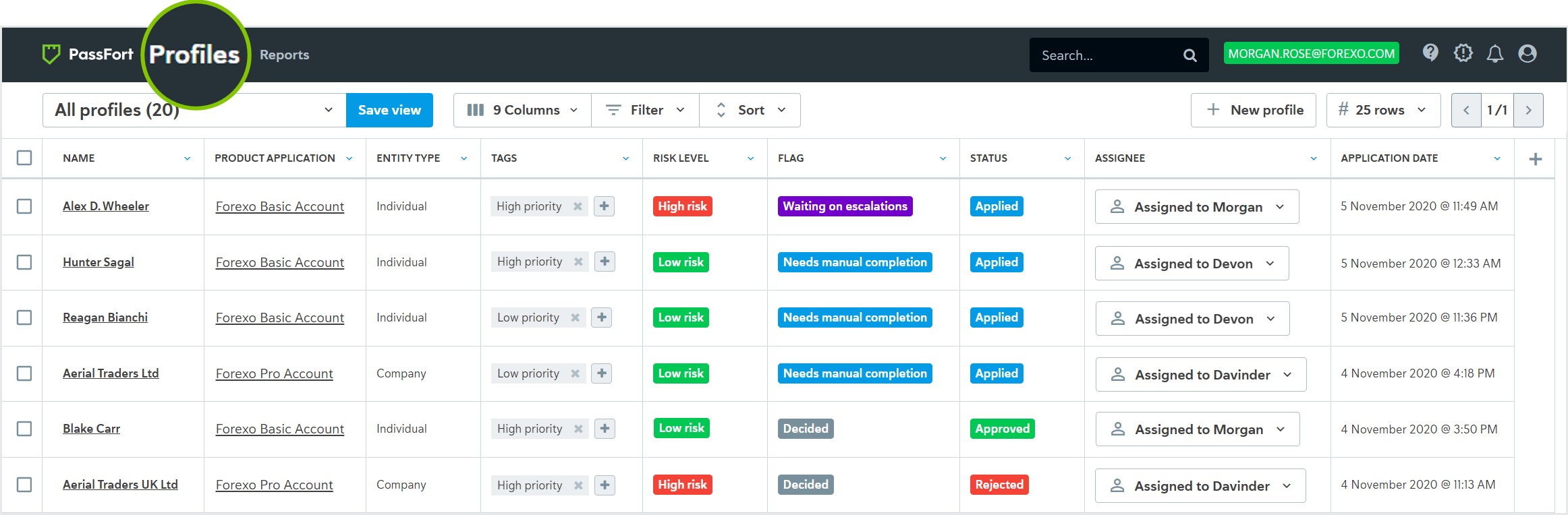Viewport: 1568px width, 515px height.
Task: Open the Filter dropdown
Action: click(645, 110)
